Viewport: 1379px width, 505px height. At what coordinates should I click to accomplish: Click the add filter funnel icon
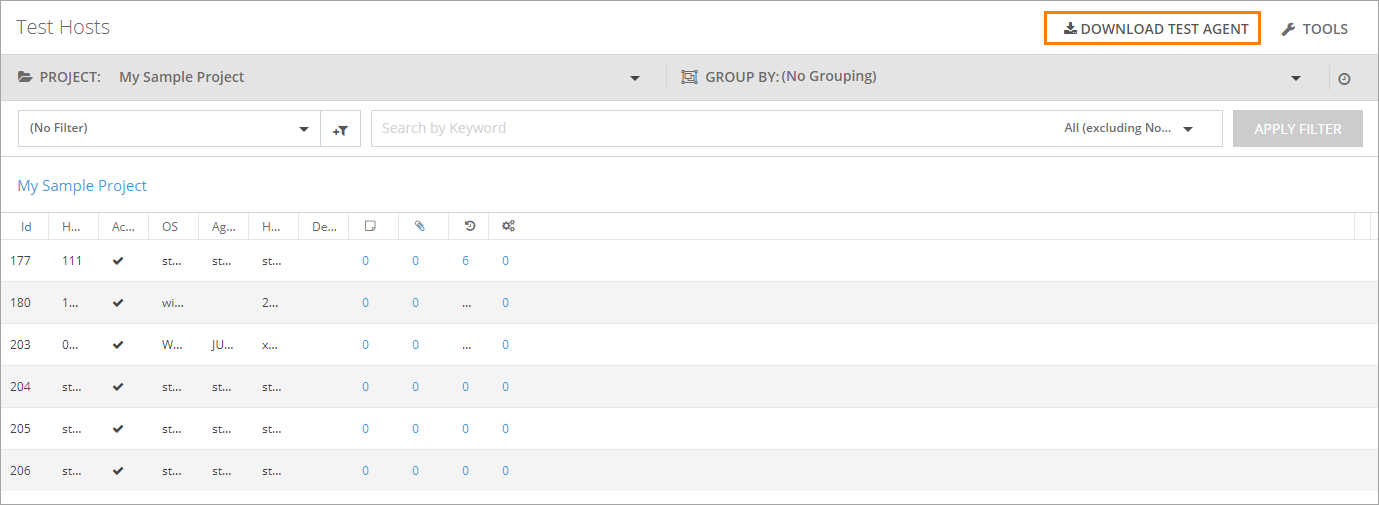[340, 129]
